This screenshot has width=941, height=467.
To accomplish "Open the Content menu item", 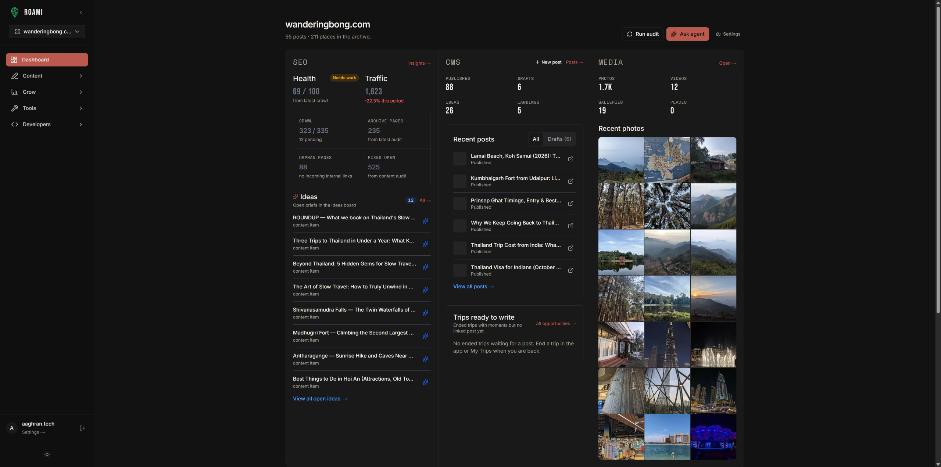I will click(47, 76).
